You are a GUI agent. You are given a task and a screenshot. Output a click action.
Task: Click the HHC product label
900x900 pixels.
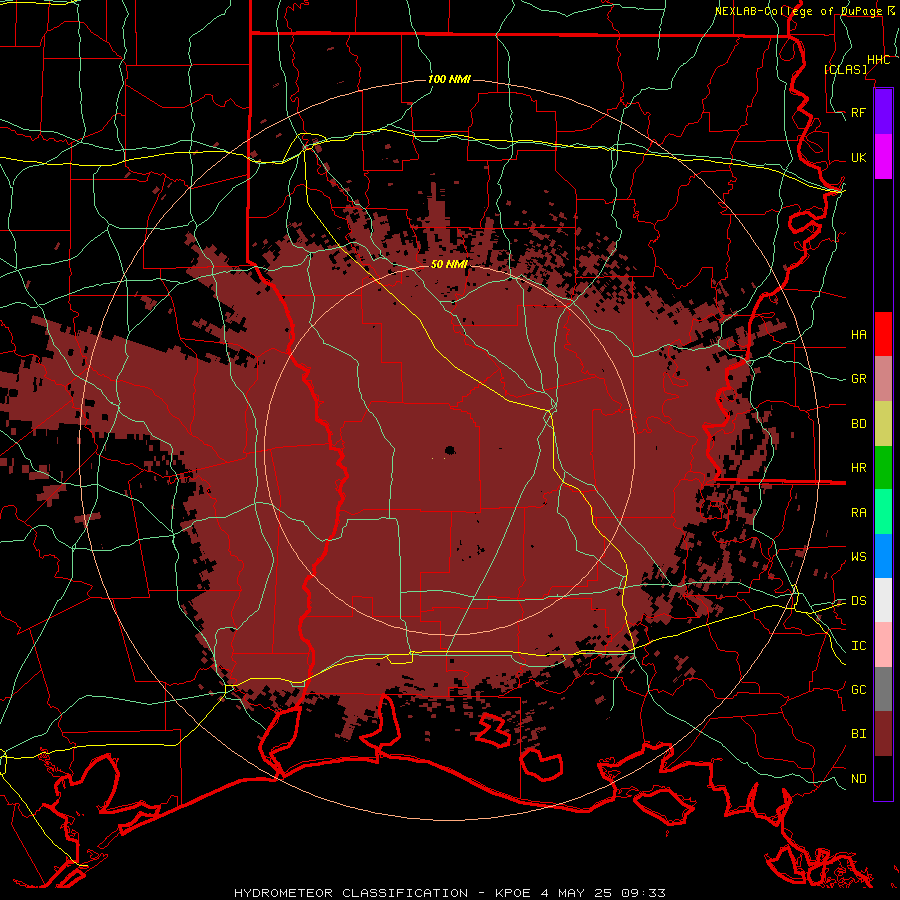tap(878, 60)
